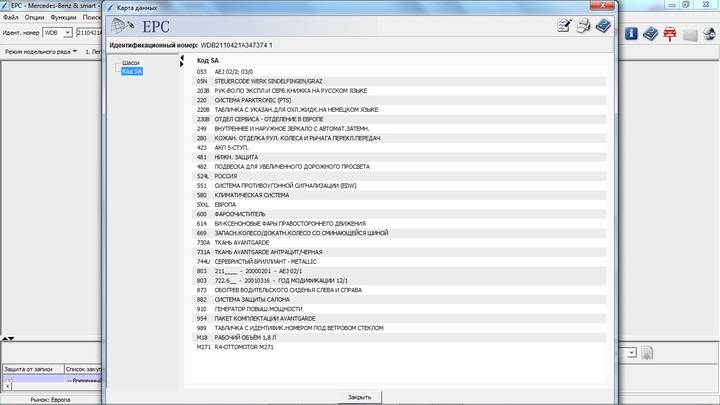
Task: Open the Файл menu
Action: click(x=11, y=17)
